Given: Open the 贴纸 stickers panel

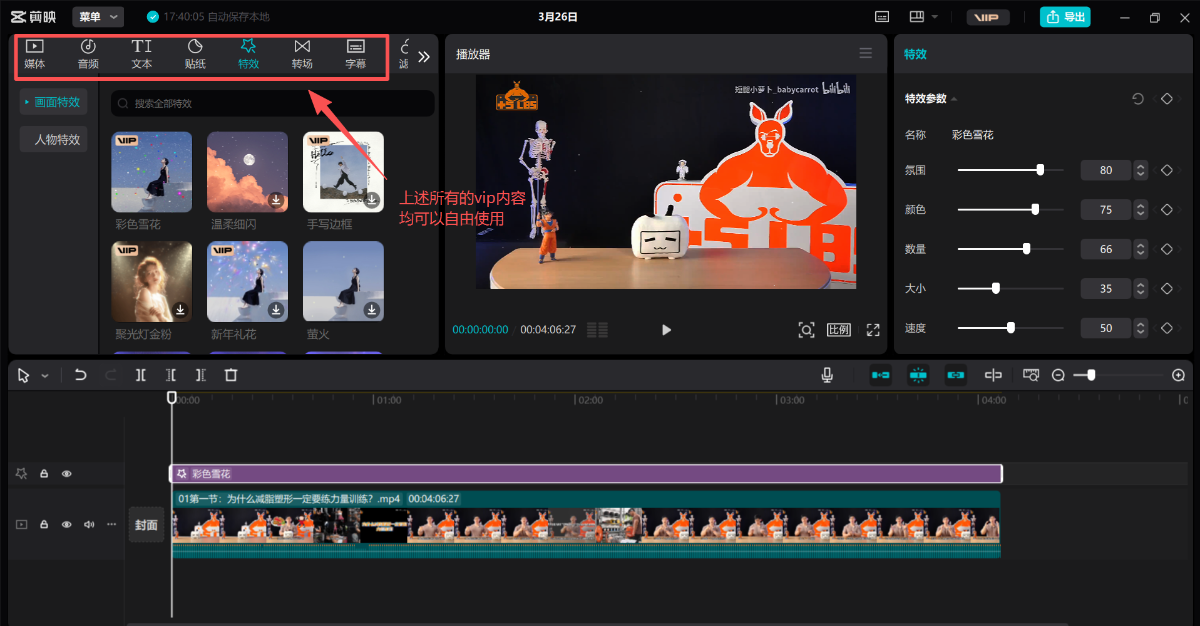Looking at the screenshot, I should click(195, 54).
